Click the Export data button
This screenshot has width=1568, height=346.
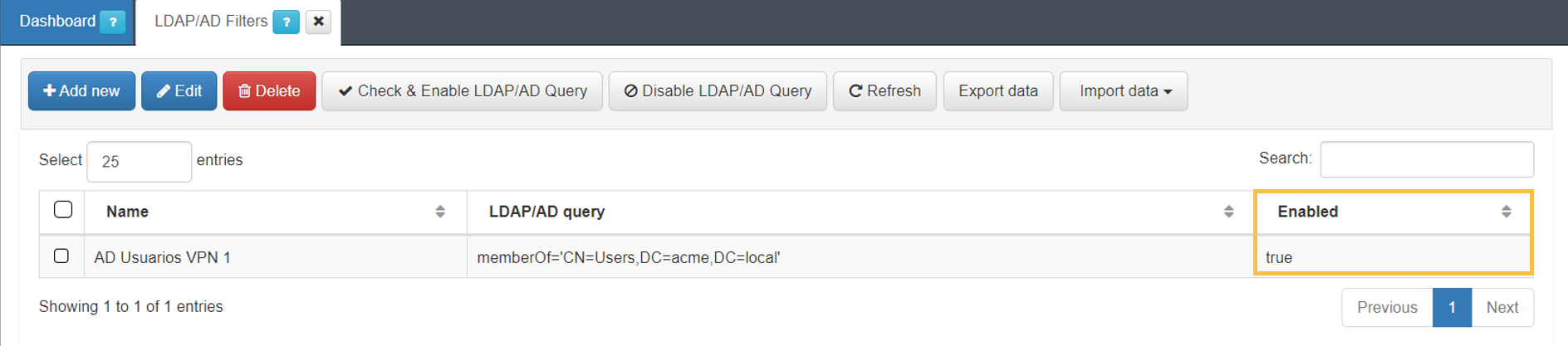tap(997, 91)
